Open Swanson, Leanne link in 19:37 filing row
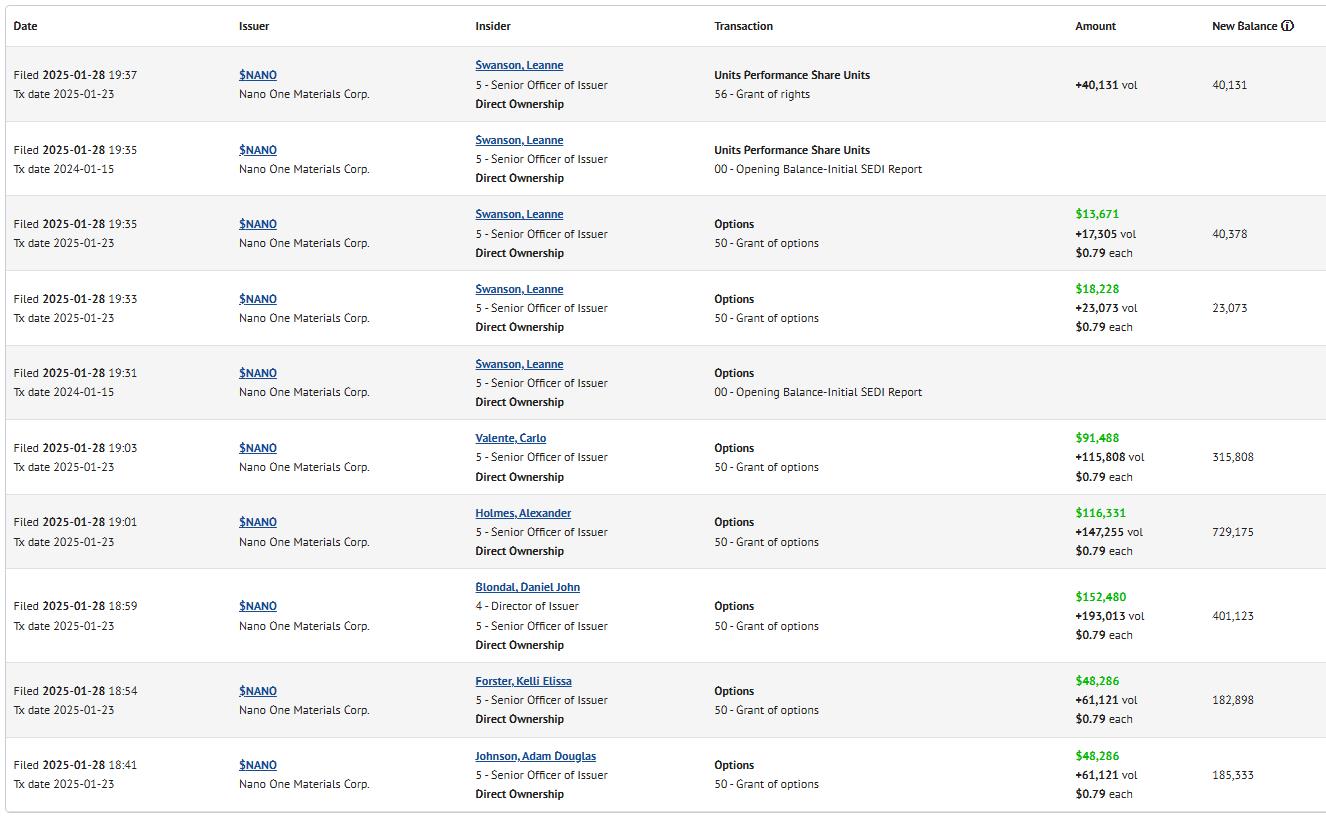Image resolution: width=1326 pixels, height=832 pixels. click(519, 65)
